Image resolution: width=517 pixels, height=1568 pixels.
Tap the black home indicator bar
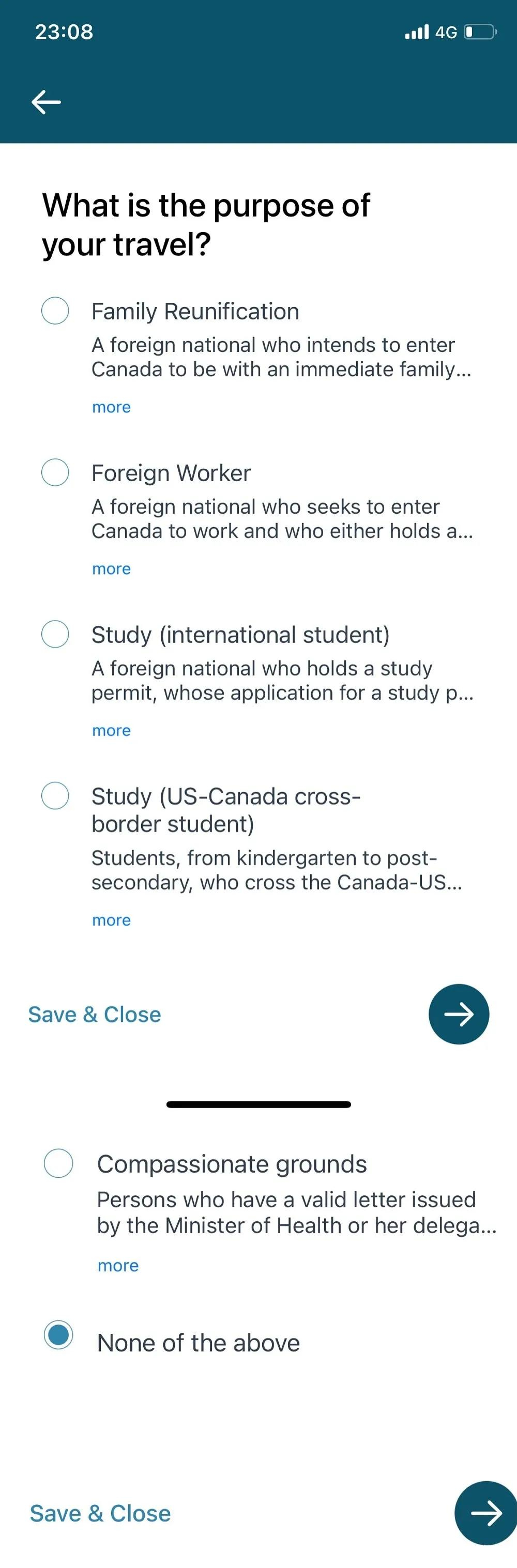(258, 1104)
